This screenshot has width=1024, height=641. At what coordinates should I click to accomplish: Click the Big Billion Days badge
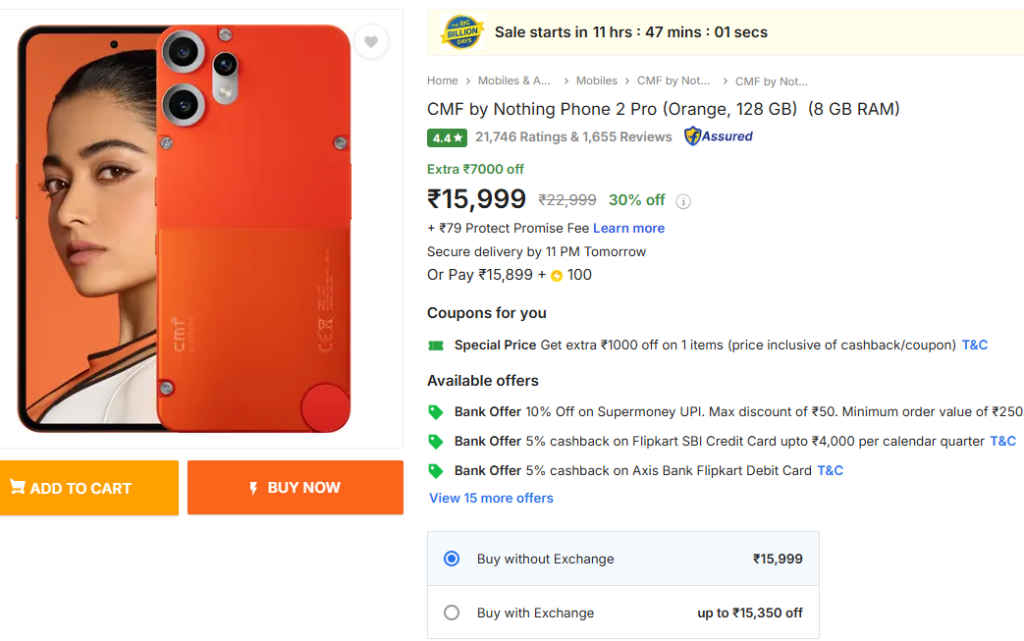pos(461,31)
